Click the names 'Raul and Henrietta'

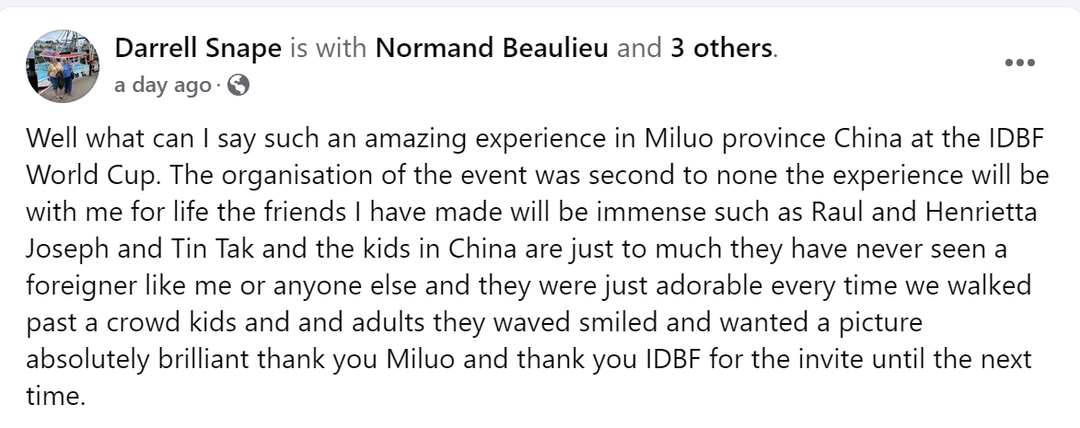(x=924, y=212)
